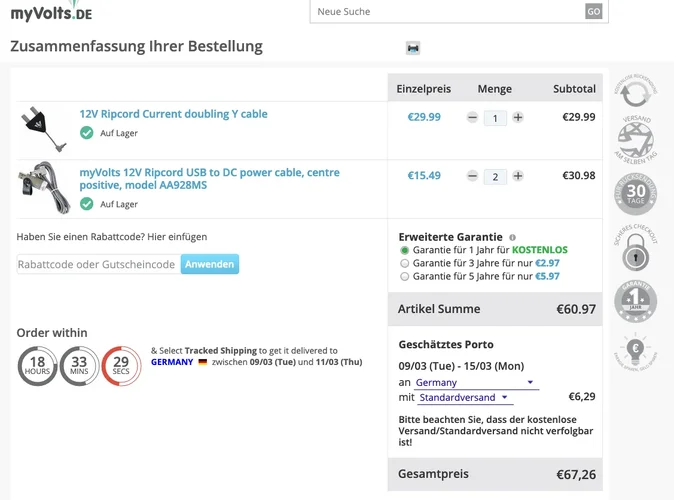Decrease quantity of the Y cable
Image resolution: width=674 pixels, height=500 pixels.
[472, 117]
